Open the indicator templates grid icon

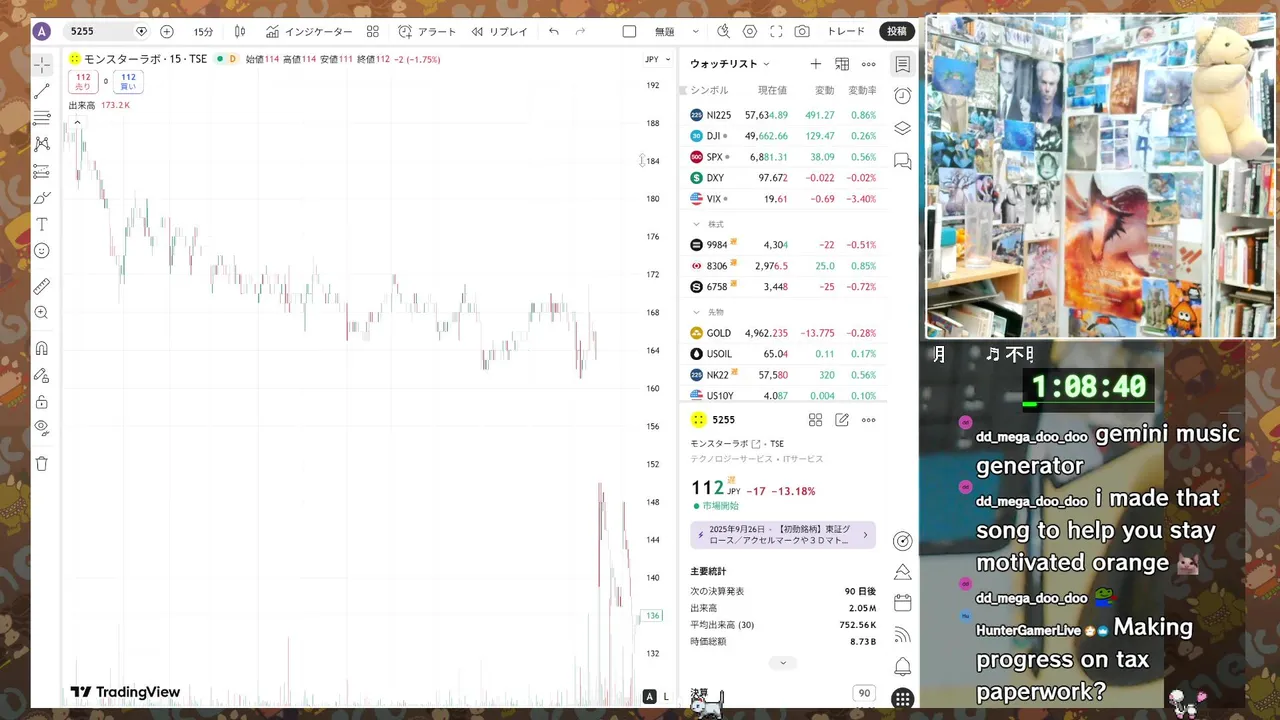373,32
